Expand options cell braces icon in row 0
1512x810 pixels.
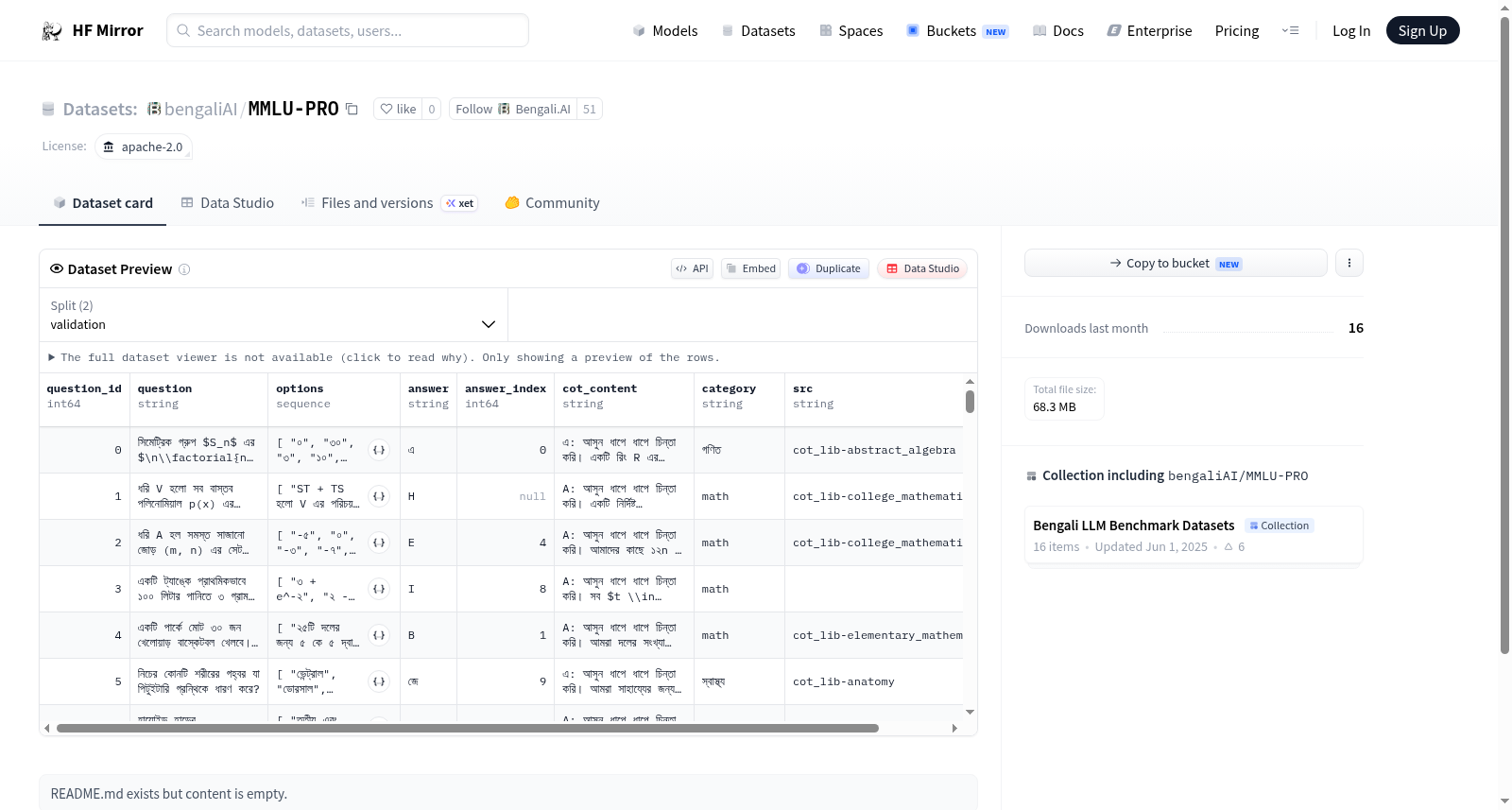click(379, 450)
